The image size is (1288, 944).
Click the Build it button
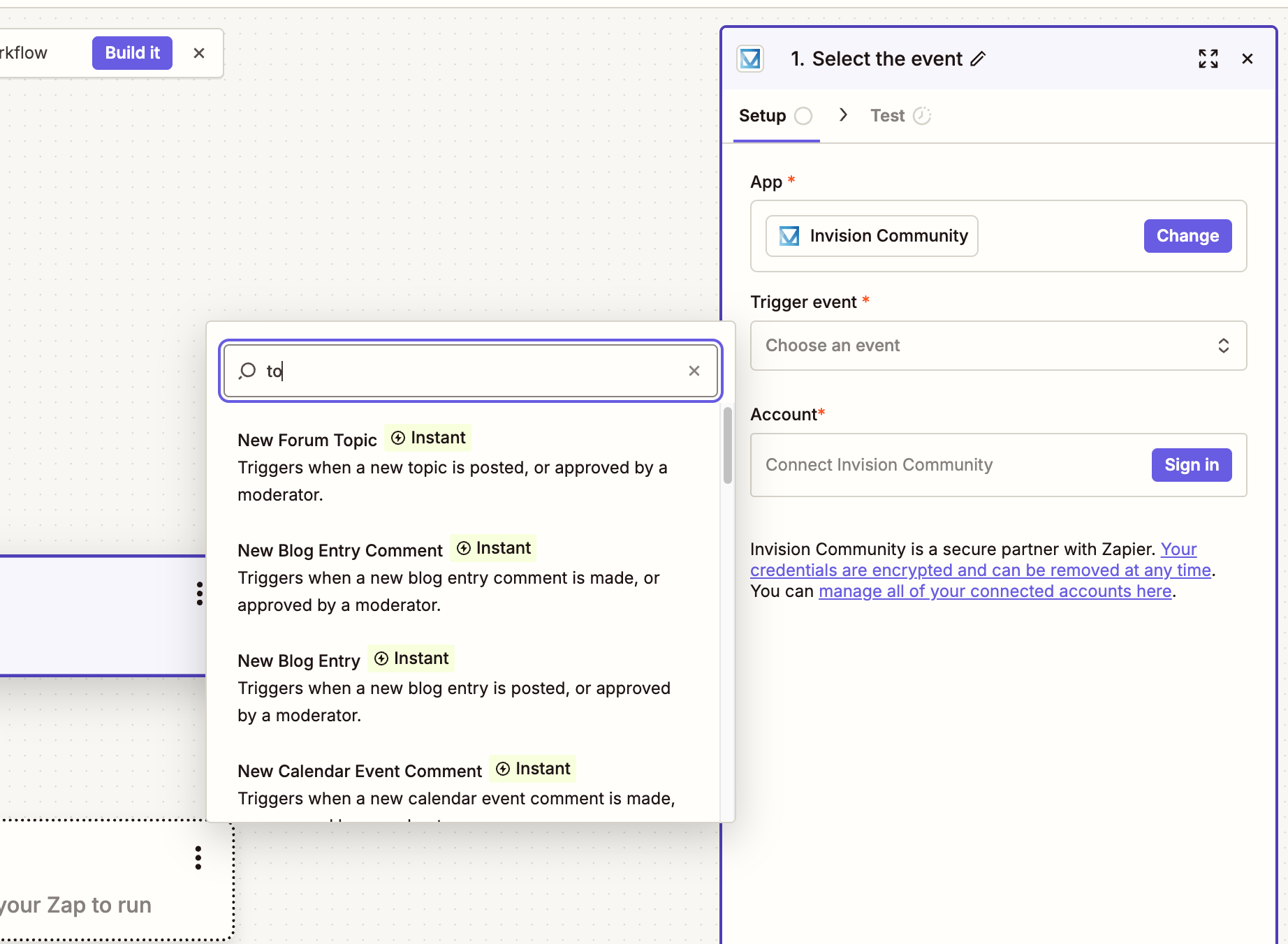pos(132,53)
